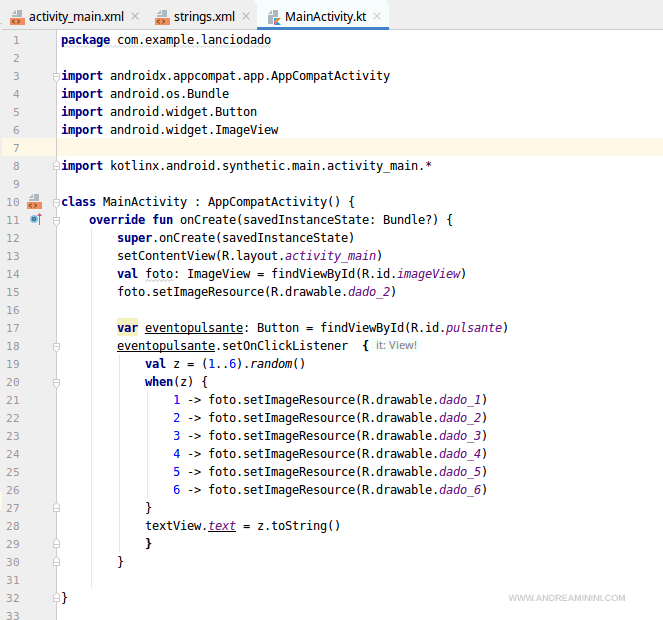Click 'dado_3' drawable on line 23
Viewport: 663px width, 620px height.
(x=460, y=436)
